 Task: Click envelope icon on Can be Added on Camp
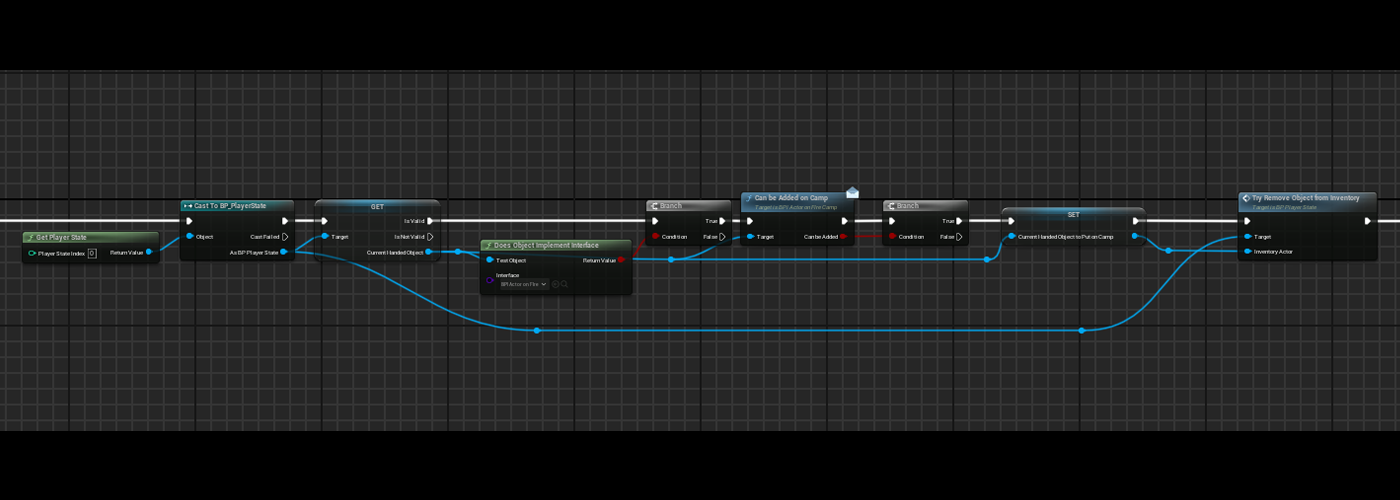click(852, 192)
